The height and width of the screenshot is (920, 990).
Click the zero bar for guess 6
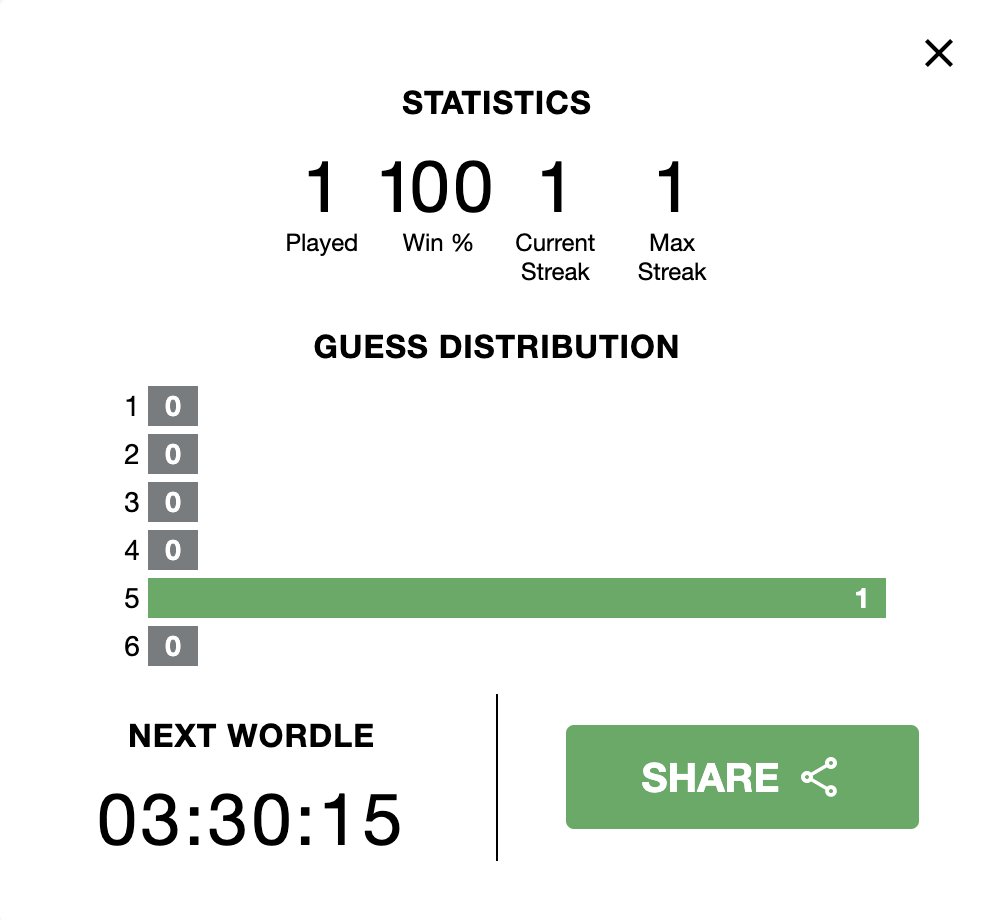click(x=172, y=646)
